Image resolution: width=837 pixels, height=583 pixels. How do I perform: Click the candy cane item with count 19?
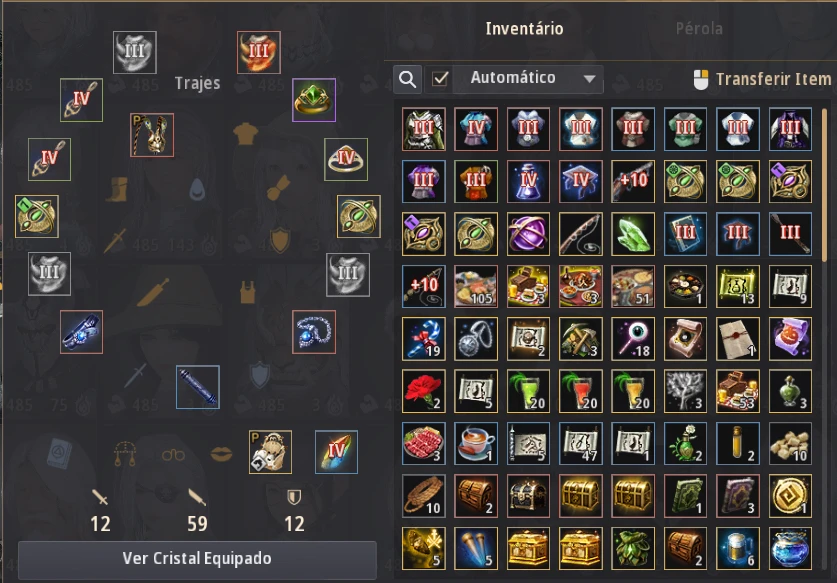coord(424,338)
